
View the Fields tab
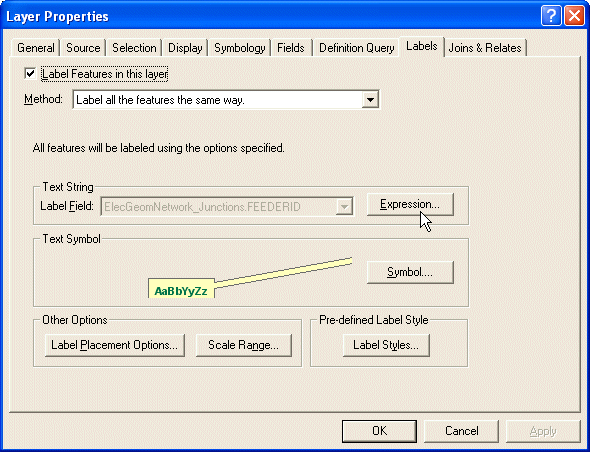click(x=291, y=48)
